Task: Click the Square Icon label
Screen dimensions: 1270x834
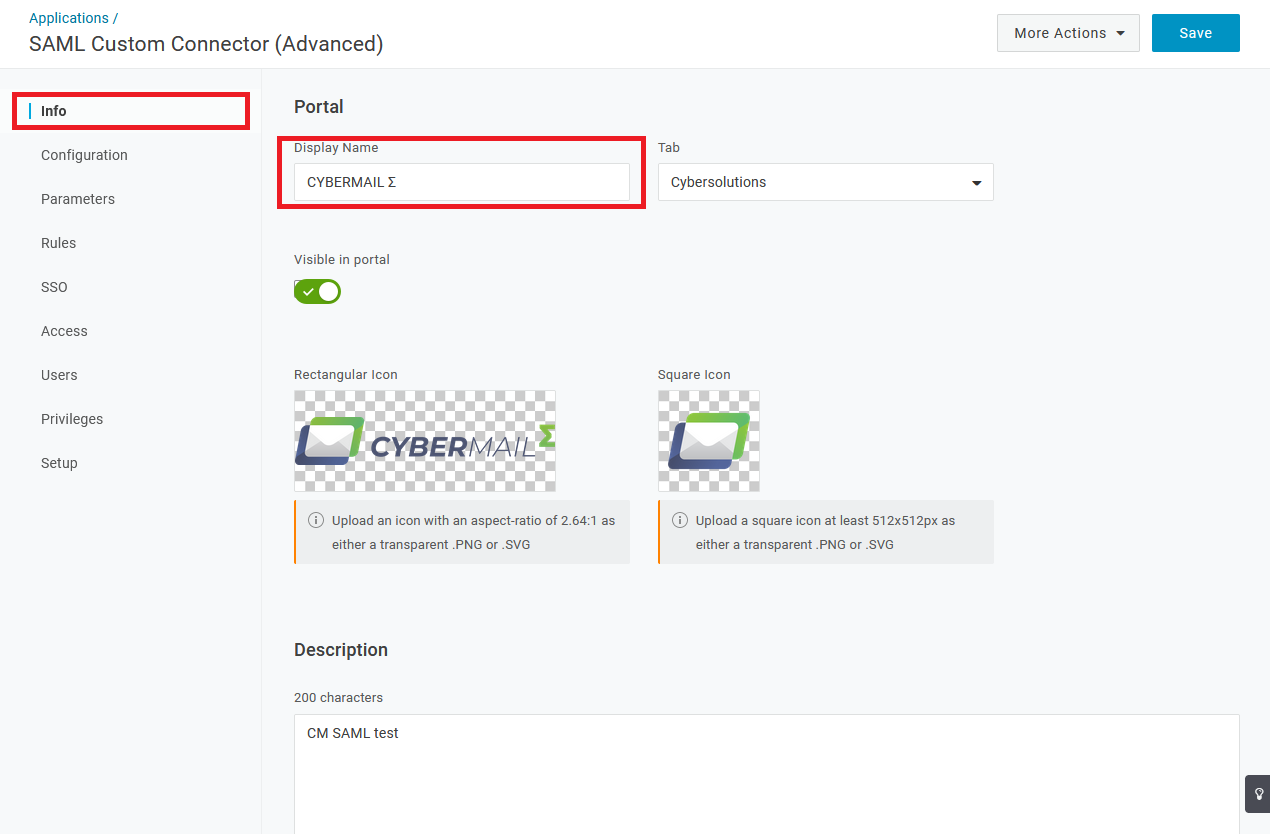Action: [694, 375]
